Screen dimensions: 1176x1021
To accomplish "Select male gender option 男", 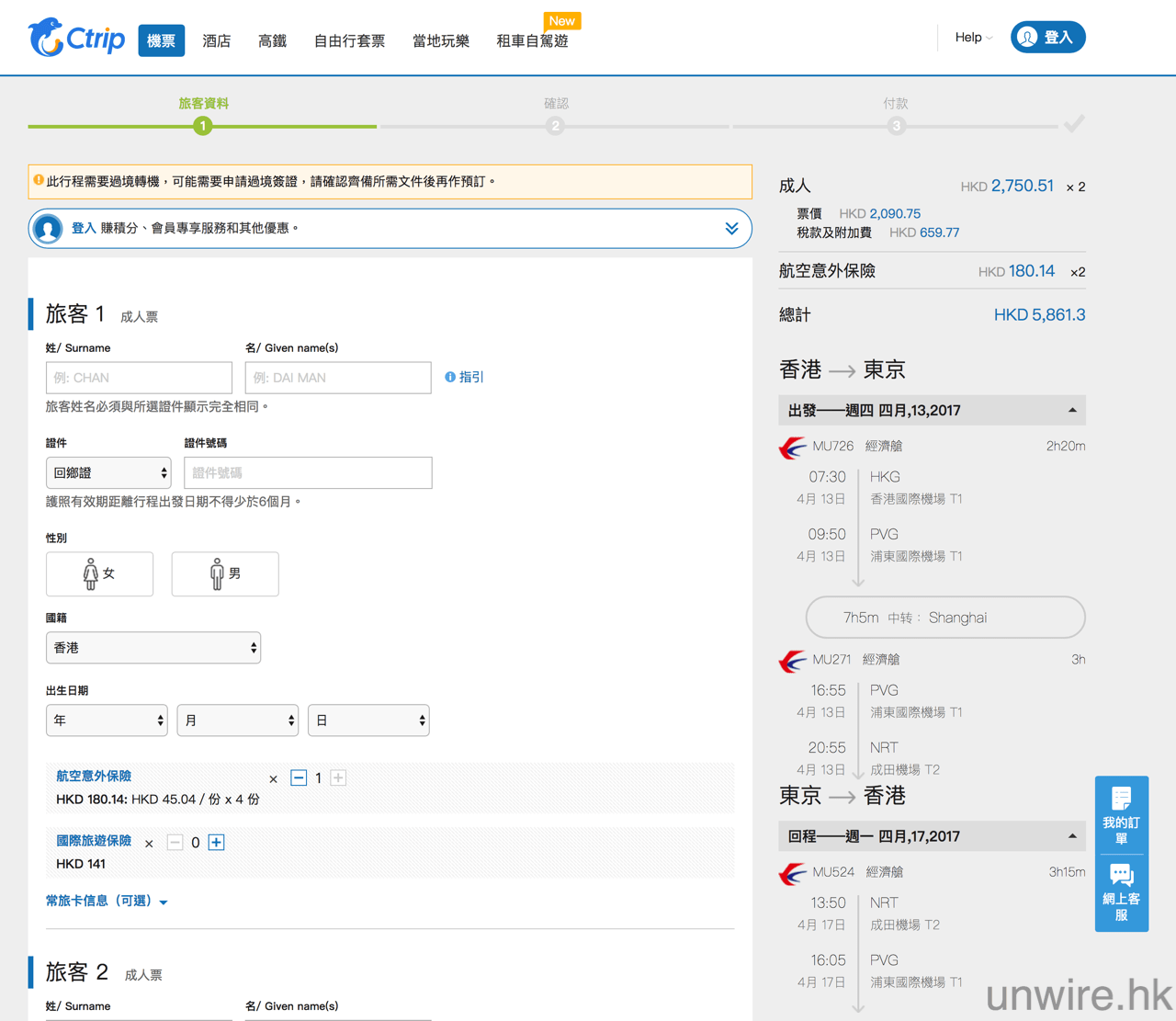I will (x=225, y=574).
